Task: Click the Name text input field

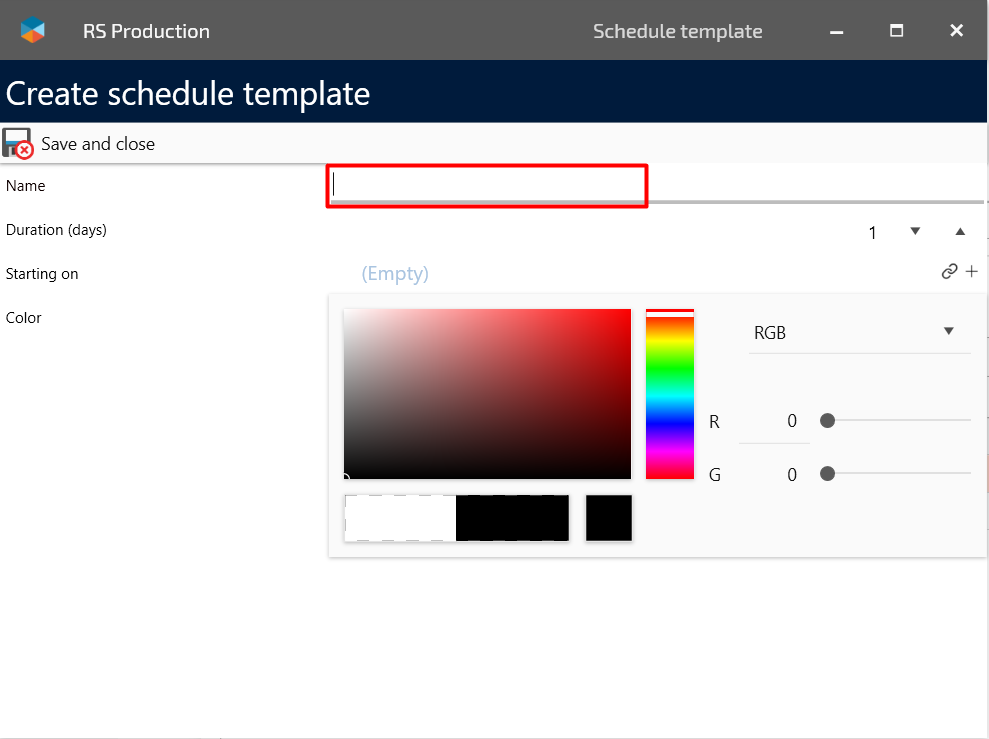Action: (487, 186)
